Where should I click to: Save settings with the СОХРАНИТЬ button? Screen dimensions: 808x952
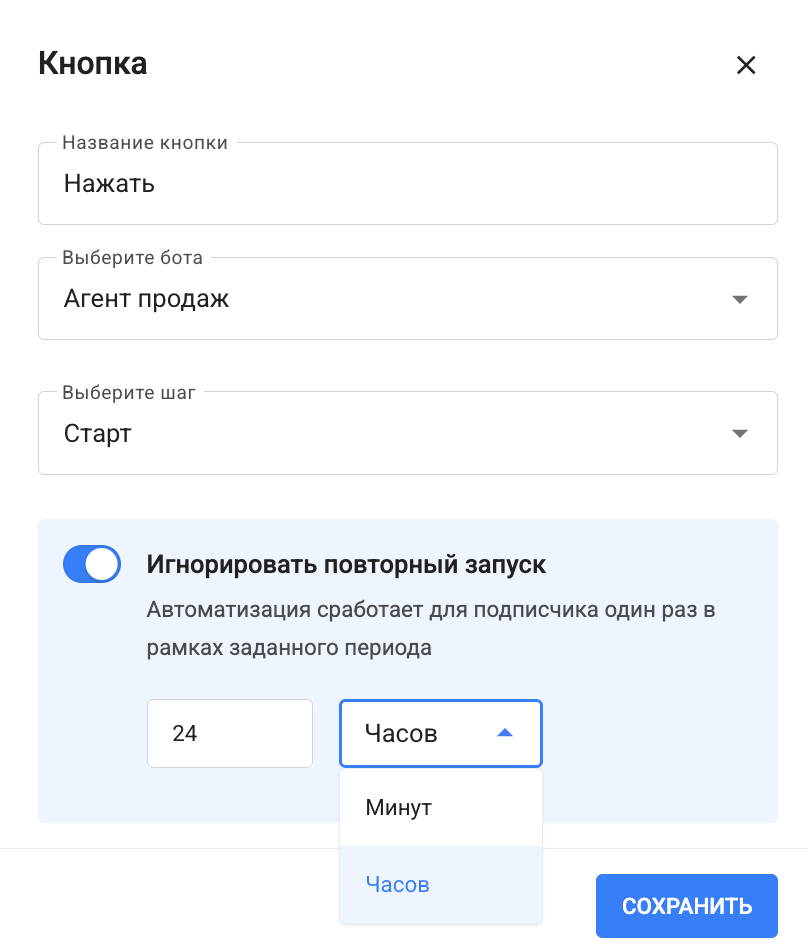coord(687,906)
